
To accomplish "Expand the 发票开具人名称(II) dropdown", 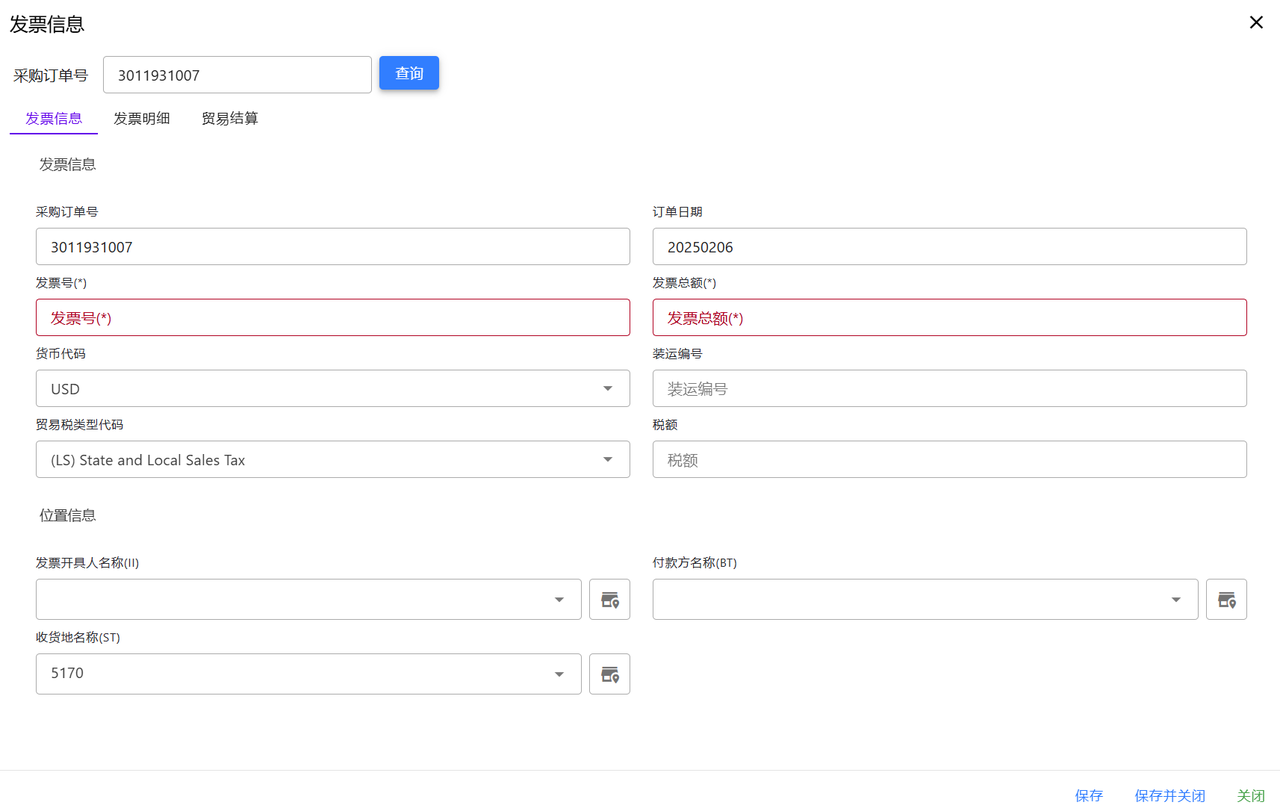I will [x=559, y=600].
